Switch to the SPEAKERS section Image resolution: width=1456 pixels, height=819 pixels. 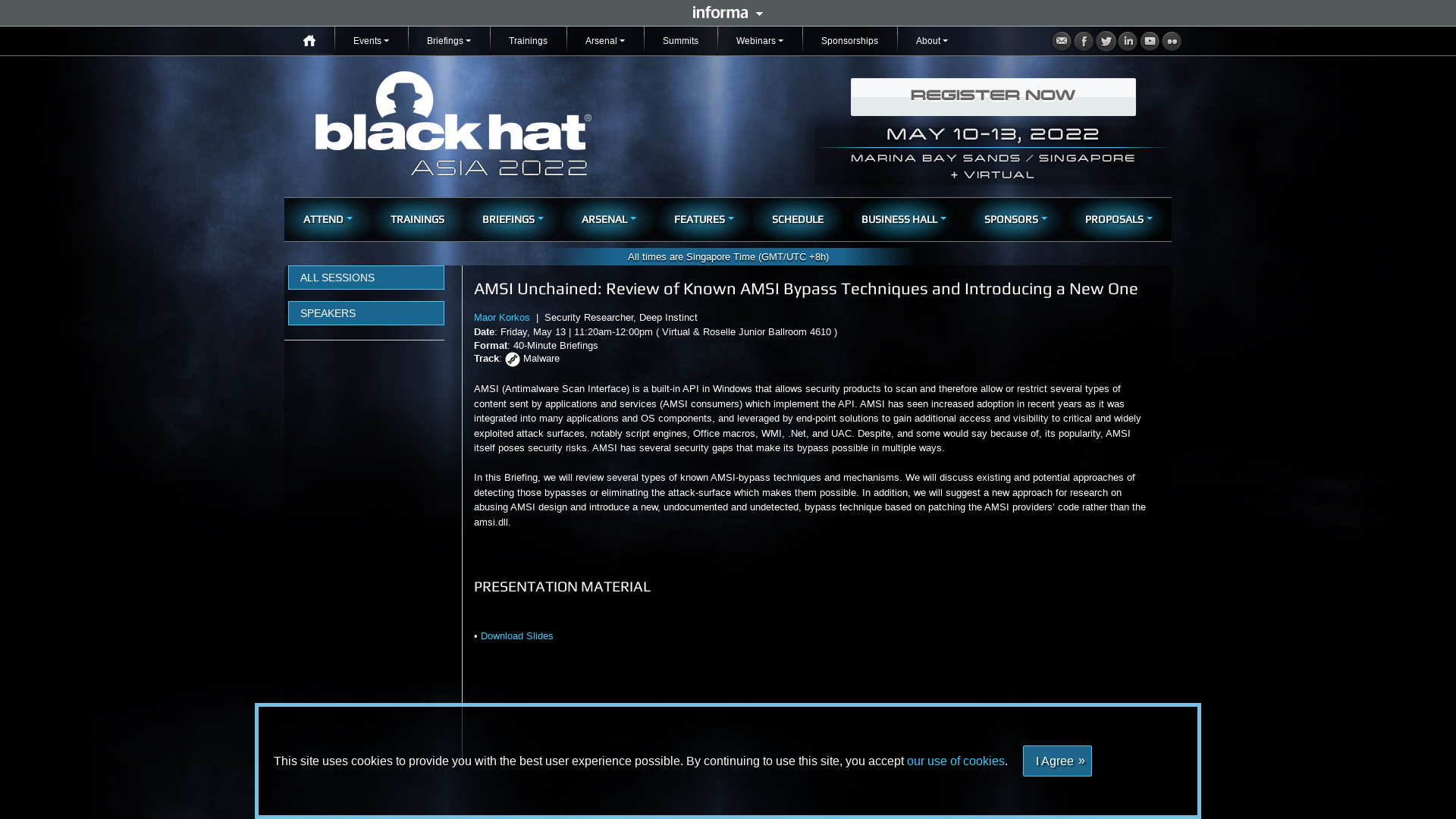point(366,312)
